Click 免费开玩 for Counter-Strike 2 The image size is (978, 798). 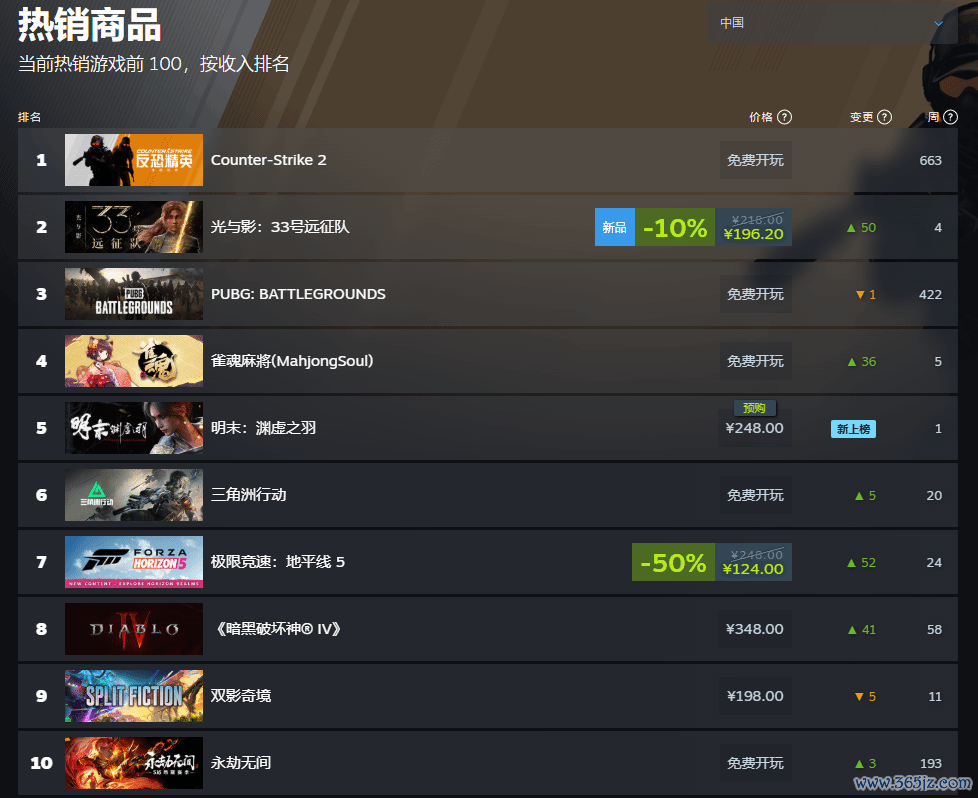[755, 160]
